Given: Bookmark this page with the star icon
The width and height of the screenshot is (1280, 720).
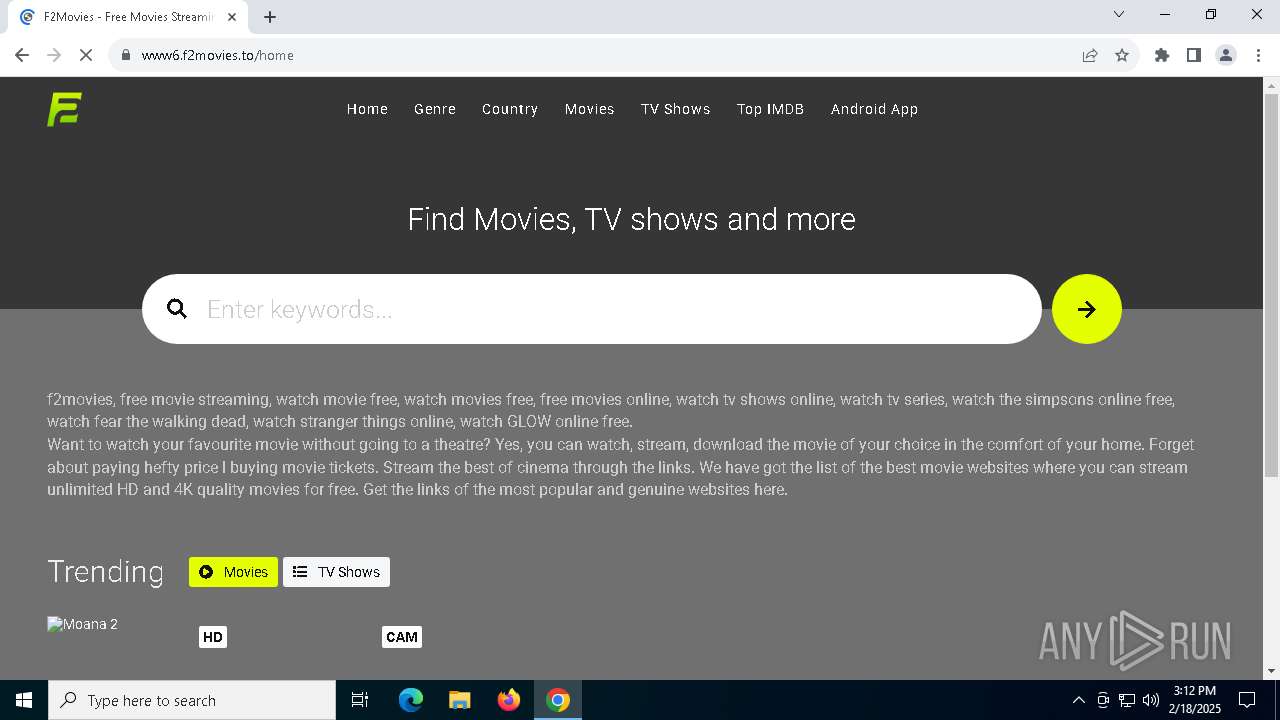Looking at the screenshot, I should (x=1122, y=55).
